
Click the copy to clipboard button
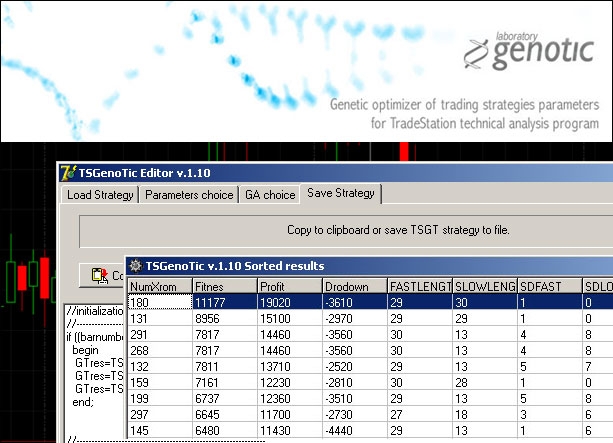[102, 275]
